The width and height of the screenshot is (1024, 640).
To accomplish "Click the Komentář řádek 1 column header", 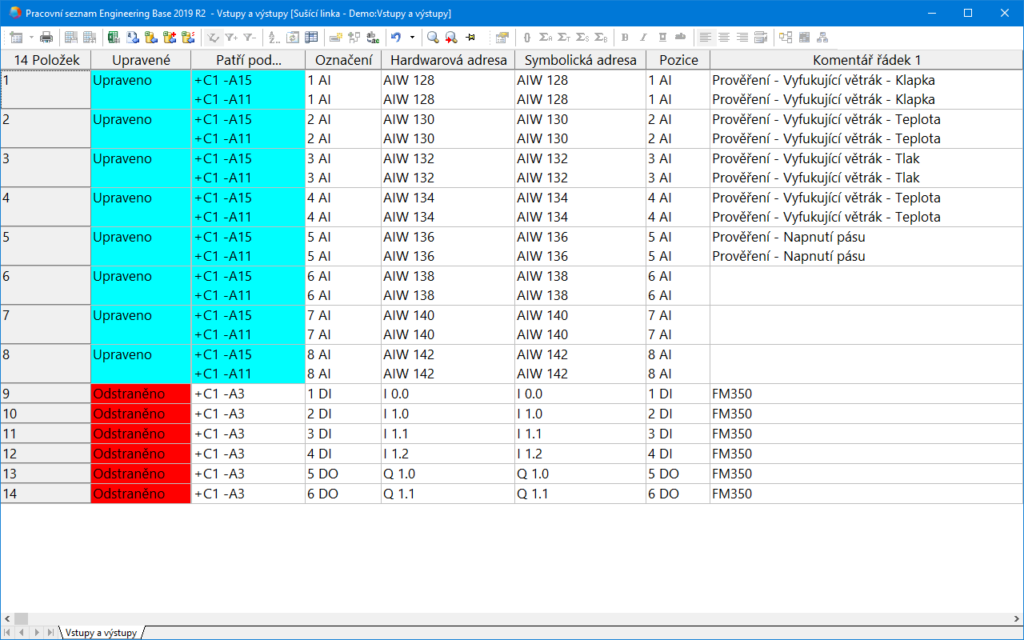I will click(x=866, y=60).
